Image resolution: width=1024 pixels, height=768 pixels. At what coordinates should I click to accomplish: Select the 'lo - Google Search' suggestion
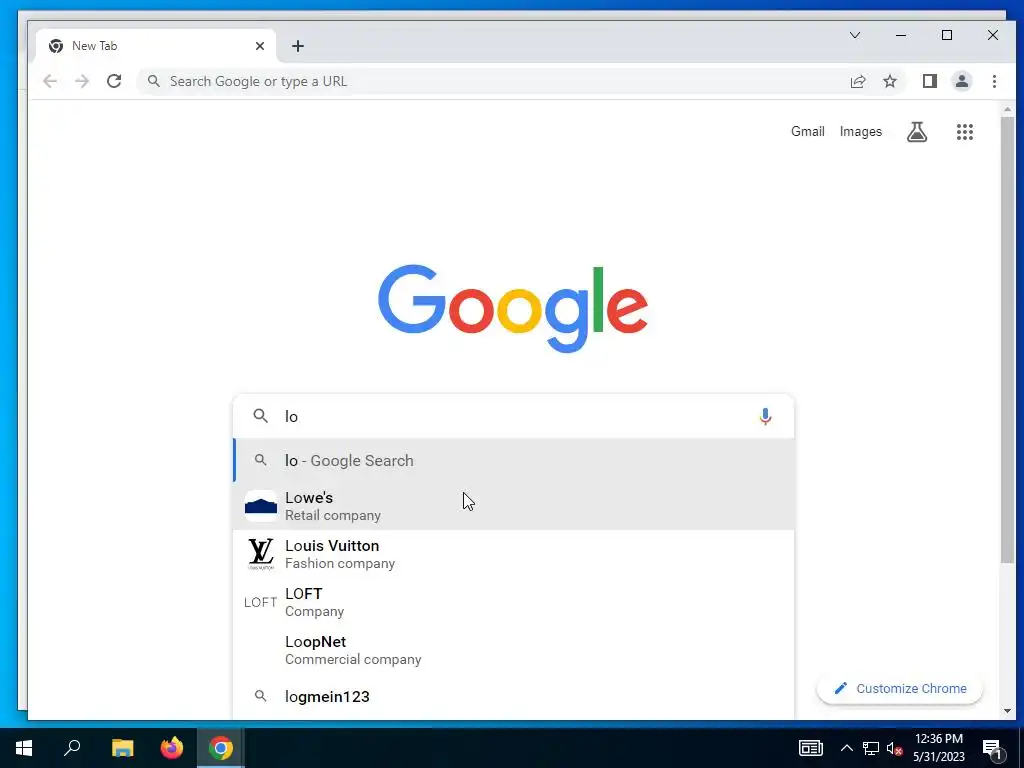tap(513, 460)
